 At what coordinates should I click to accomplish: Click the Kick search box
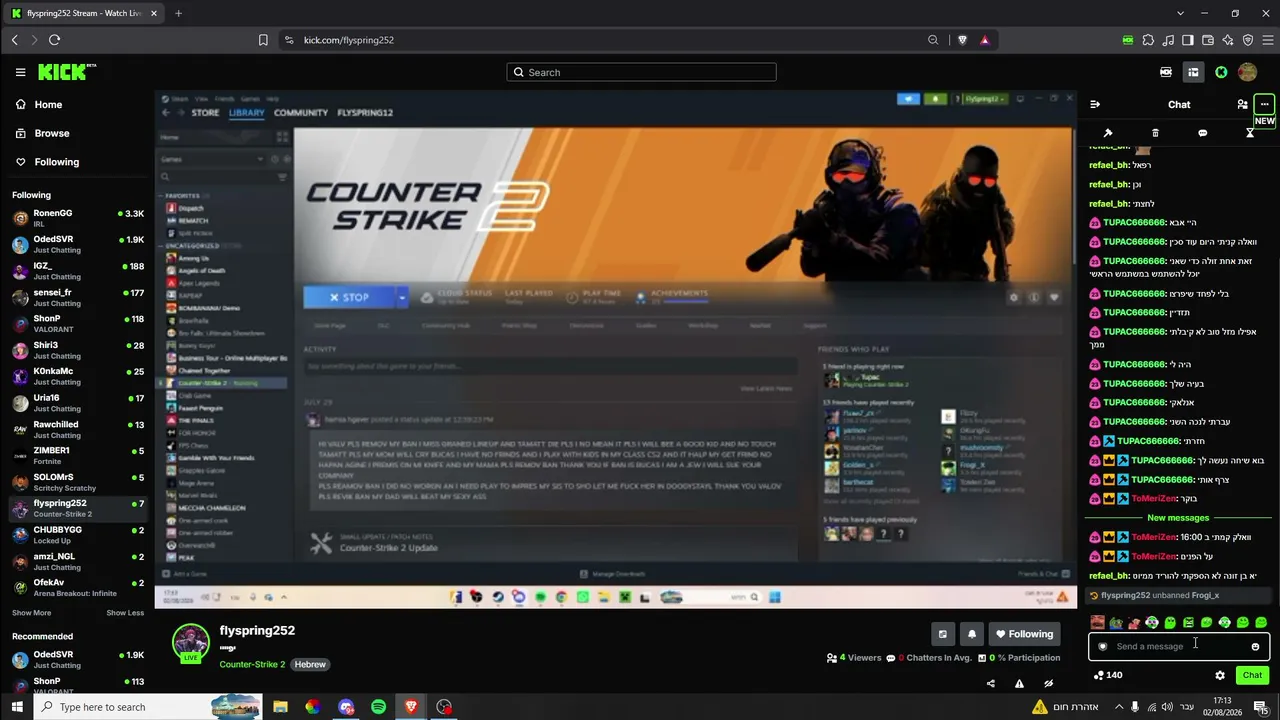[641, 72]
